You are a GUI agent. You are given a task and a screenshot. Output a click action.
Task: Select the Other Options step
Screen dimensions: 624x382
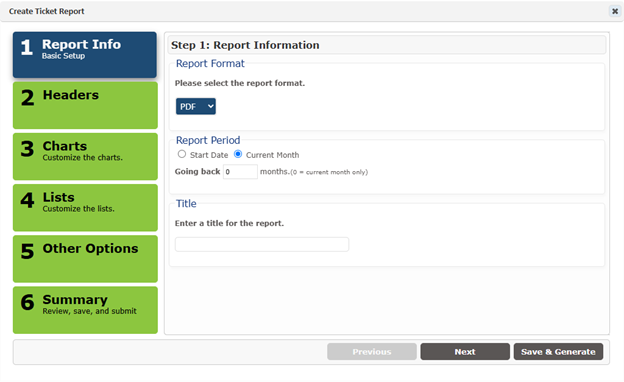85,259
